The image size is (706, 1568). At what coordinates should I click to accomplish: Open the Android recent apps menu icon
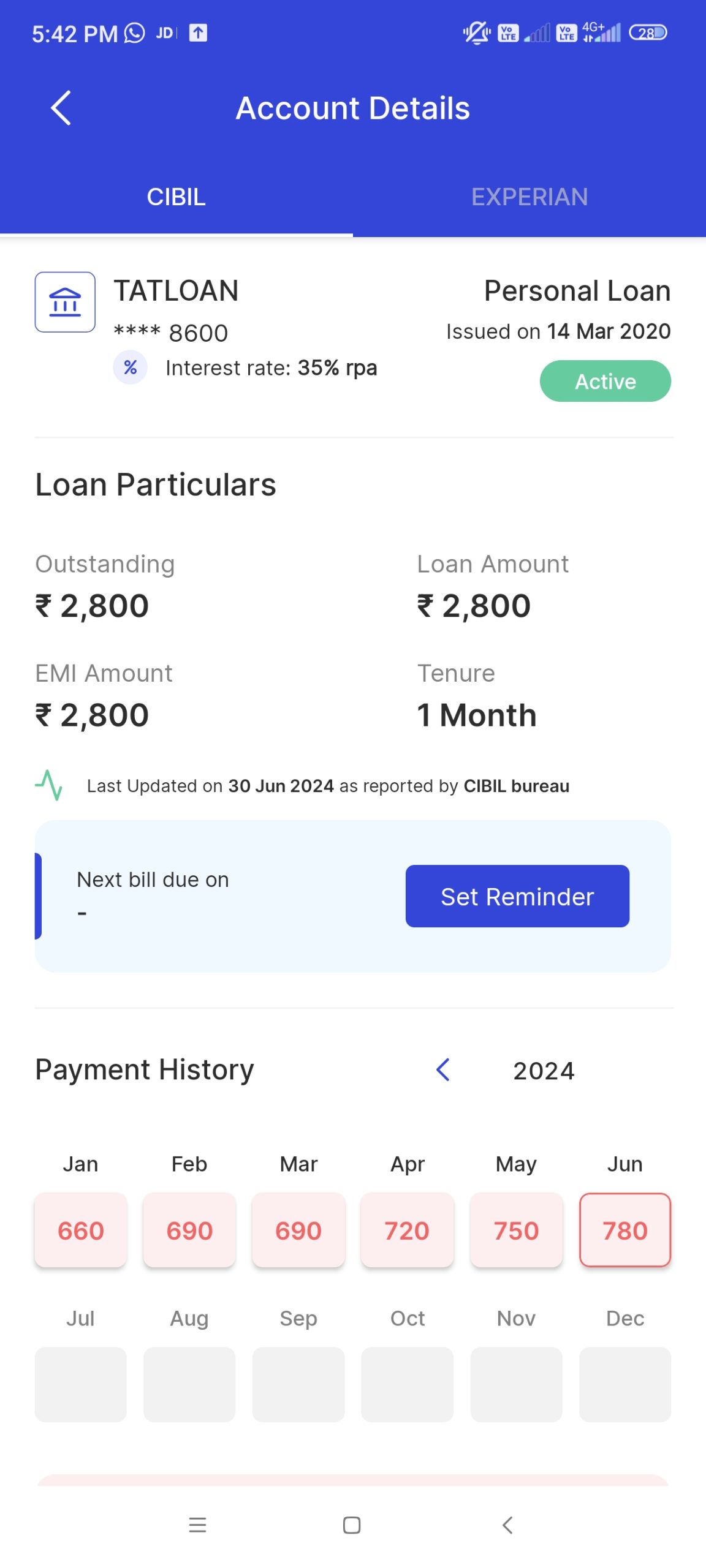pos(197,1525)
